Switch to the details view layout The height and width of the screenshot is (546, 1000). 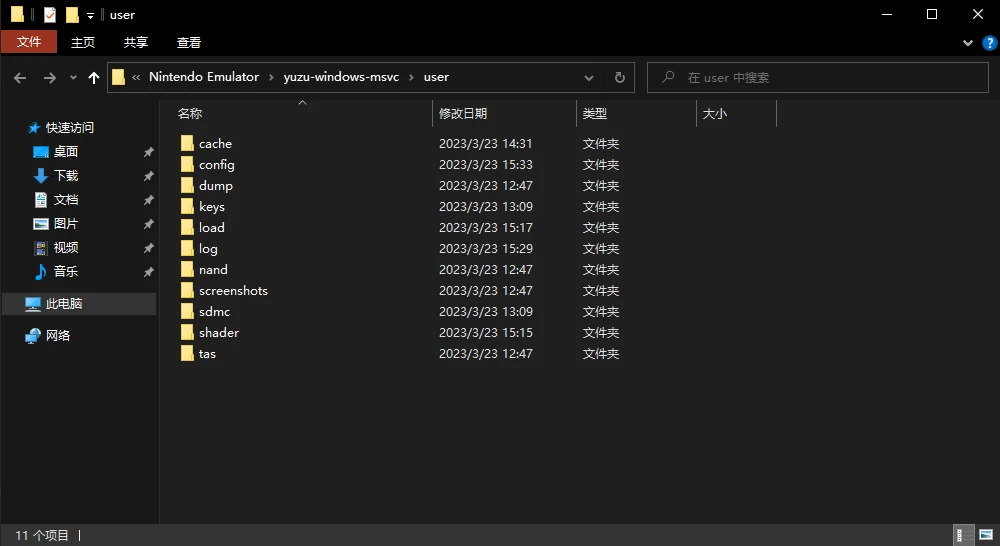[x=963, y=535]
